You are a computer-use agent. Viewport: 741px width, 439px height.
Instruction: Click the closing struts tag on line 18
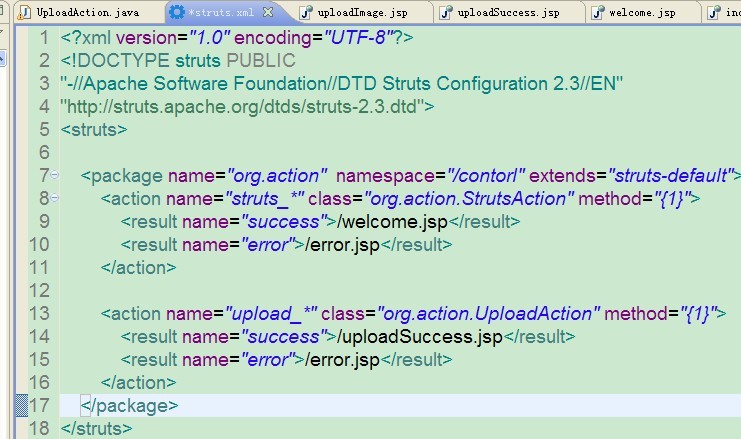coord(96,429)
